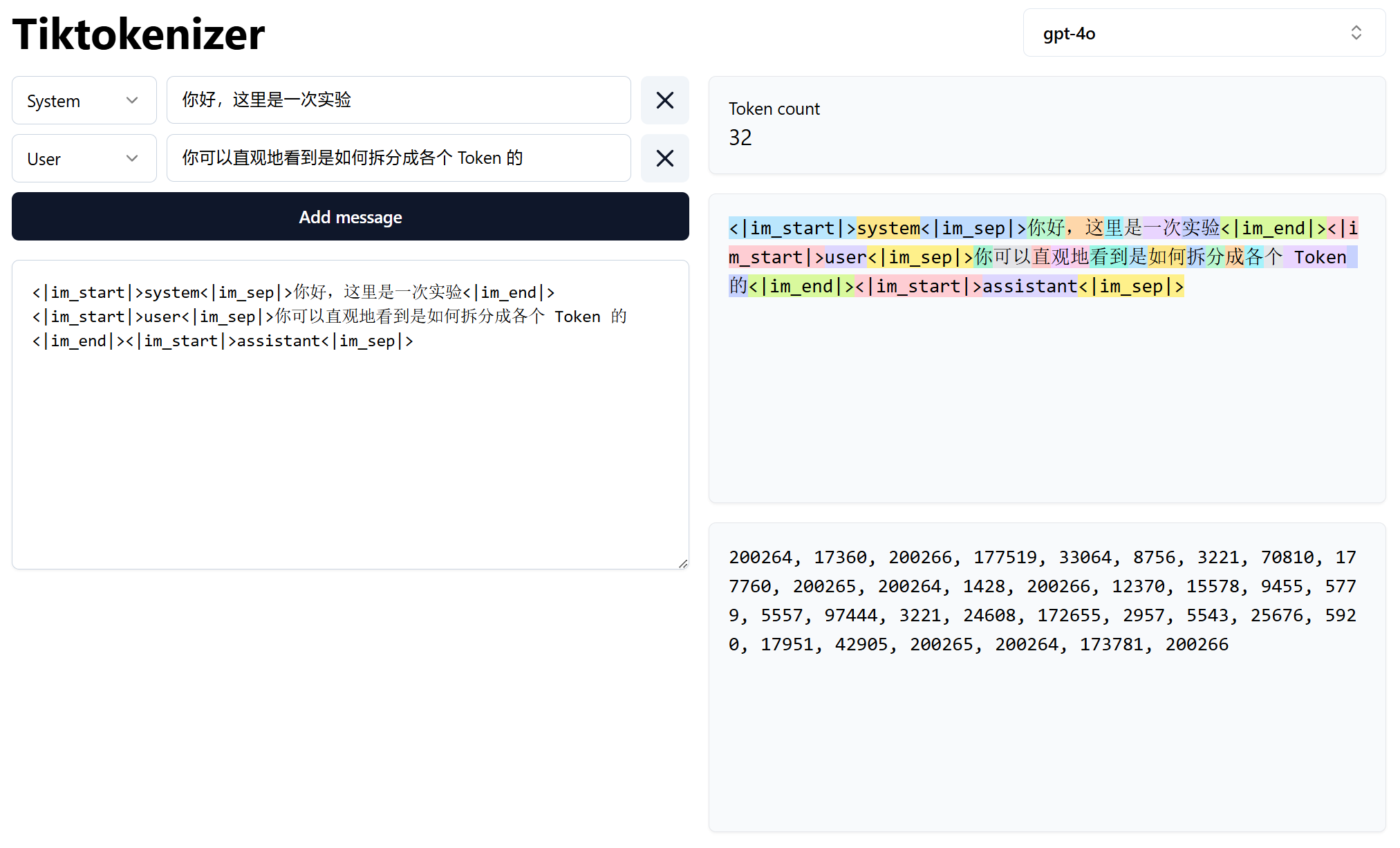1400x848 pixels.
Task: Remove the User message with X icon
Action: pos(664,158)
